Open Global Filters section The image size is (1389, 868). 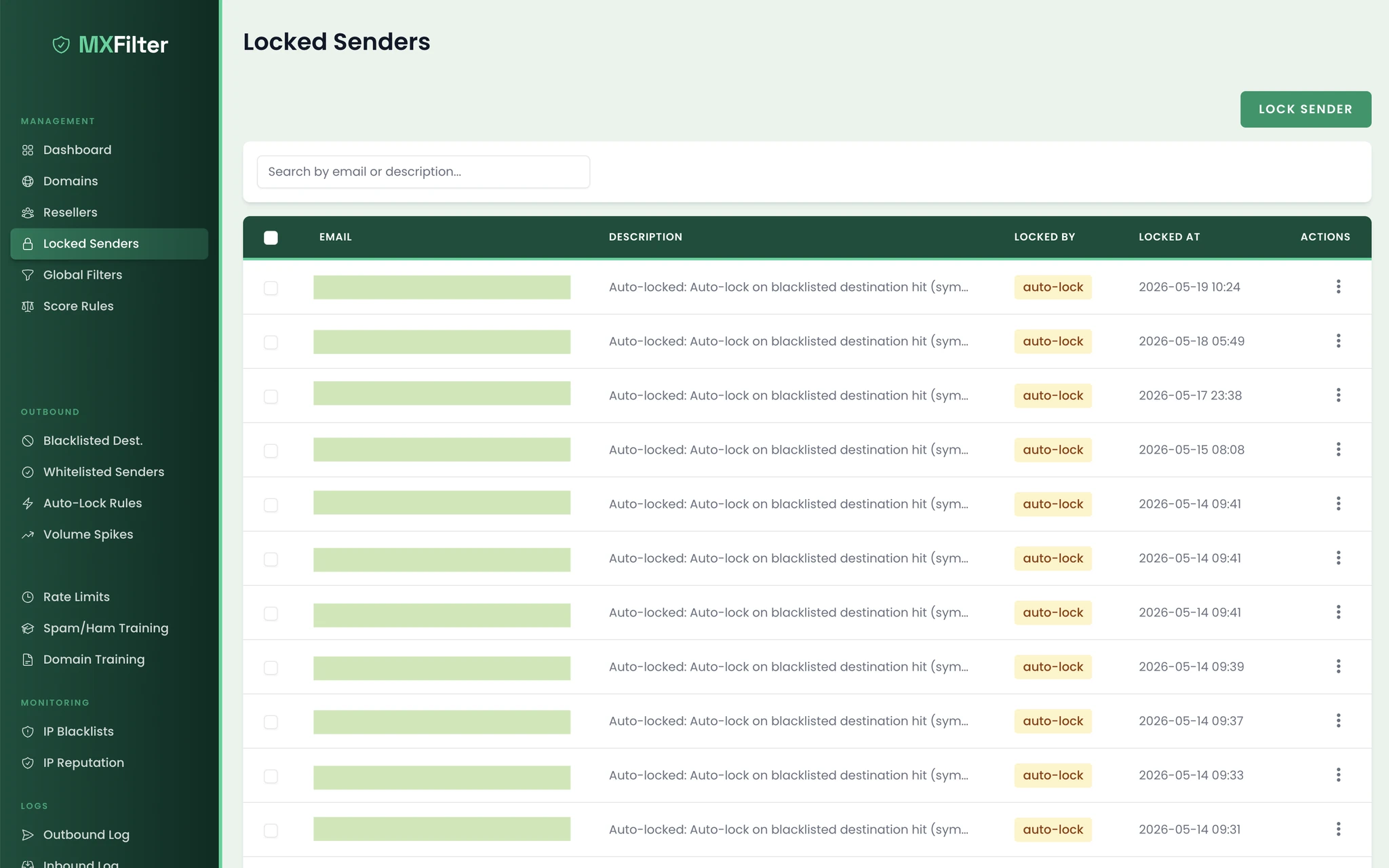(x=109, y=275)
